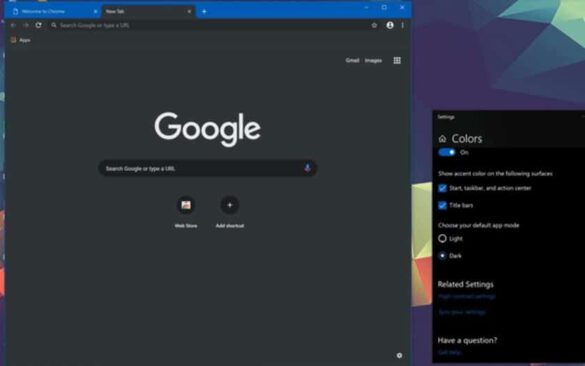Go to Settings home icon
This screenshot has height=366, width=585.
point(442,139)
